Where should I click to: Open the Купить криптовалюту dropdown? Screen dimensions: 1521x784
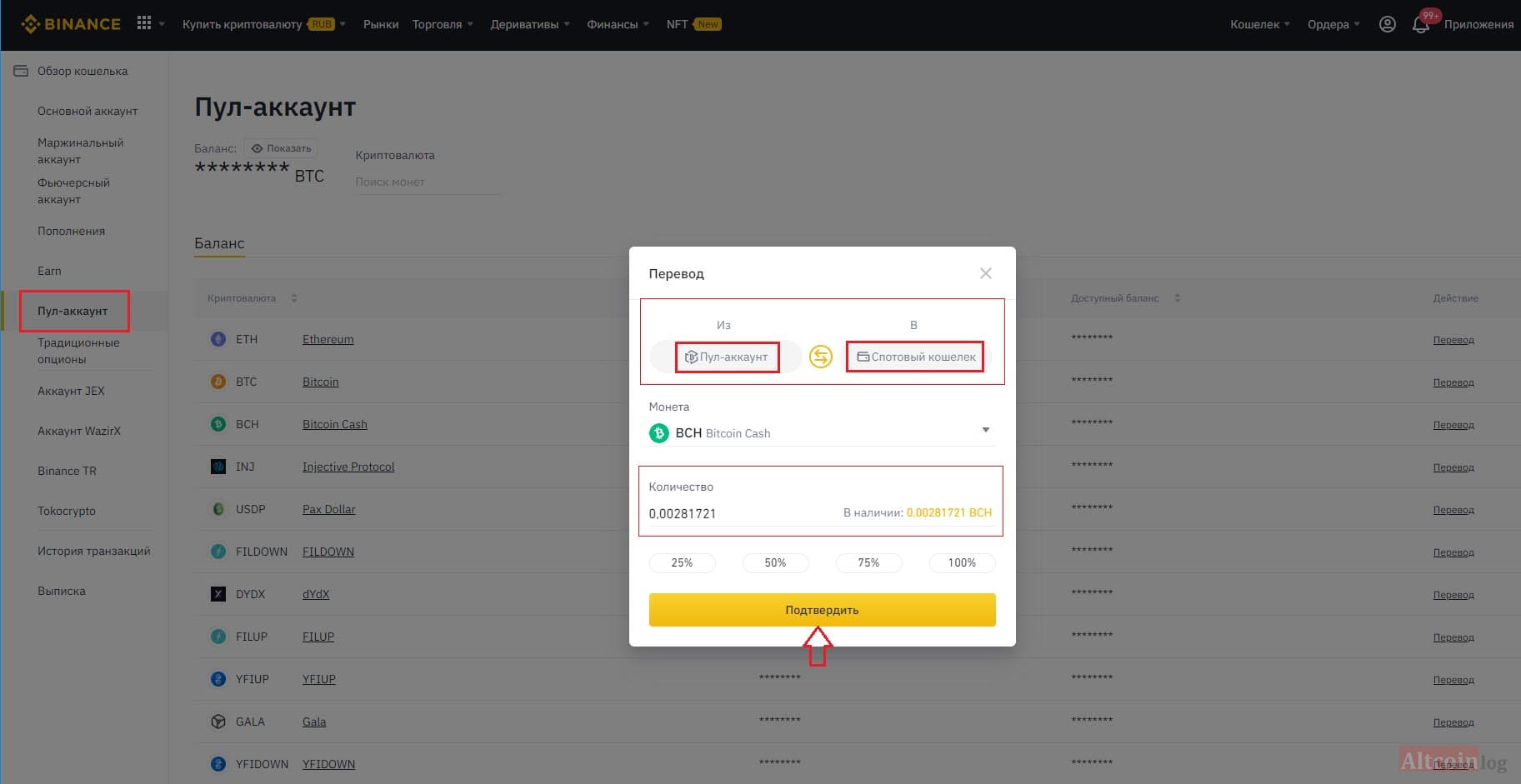point(263,24)
